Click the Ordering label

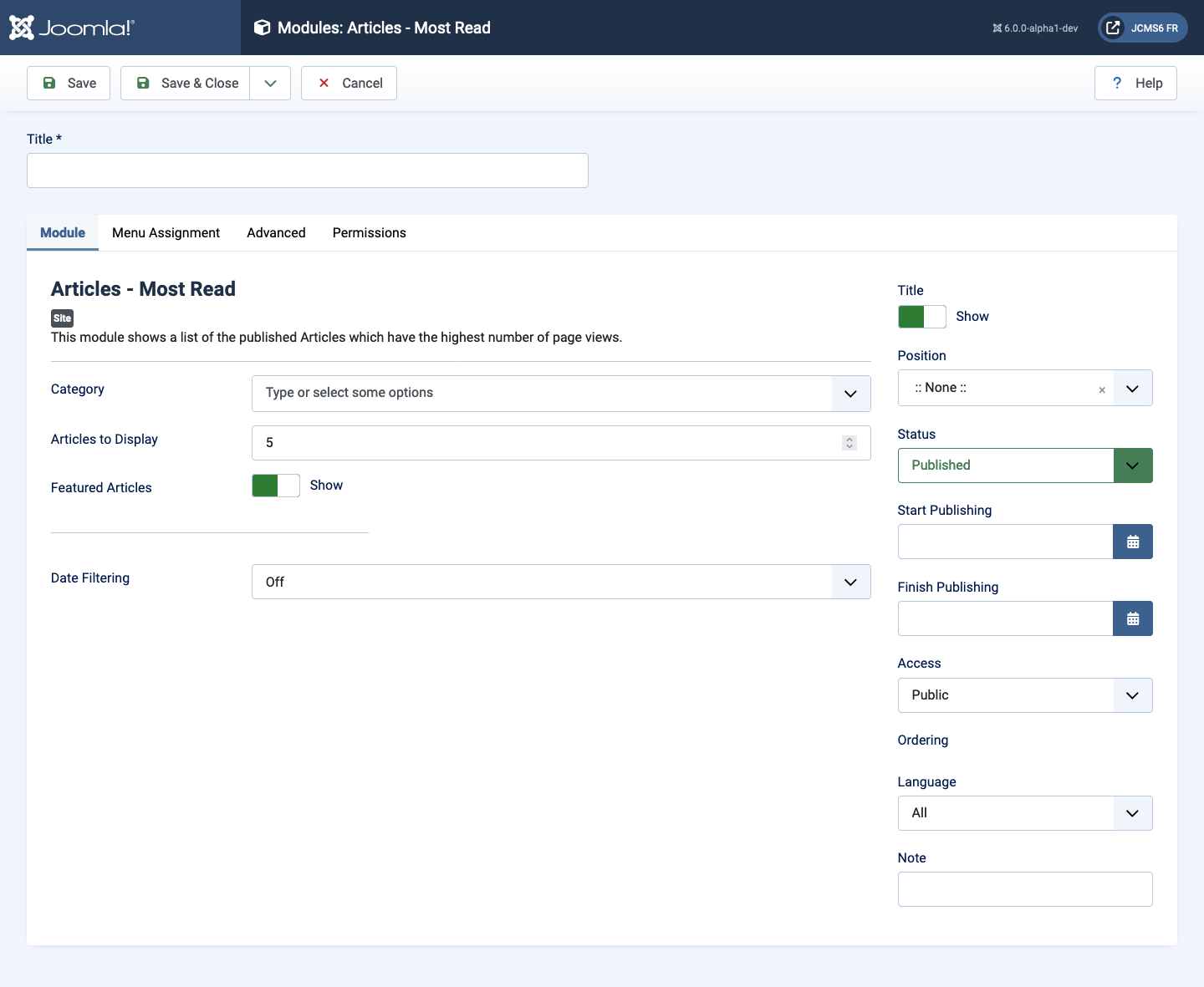click(x=923, y=740)
